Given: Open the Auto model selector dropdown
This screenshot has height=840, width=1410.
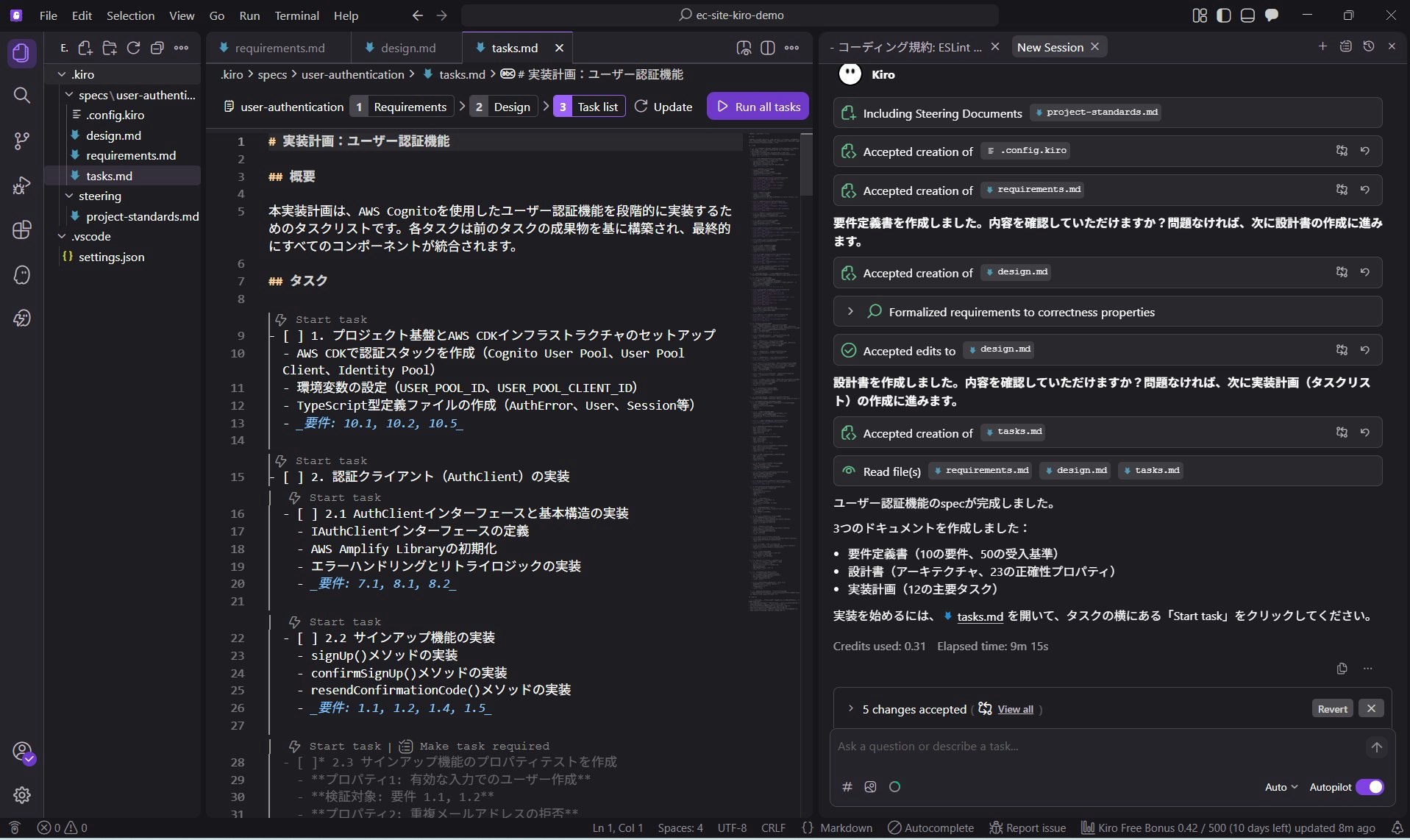Looking at the screenshot, I should (x=1279, y=787).
